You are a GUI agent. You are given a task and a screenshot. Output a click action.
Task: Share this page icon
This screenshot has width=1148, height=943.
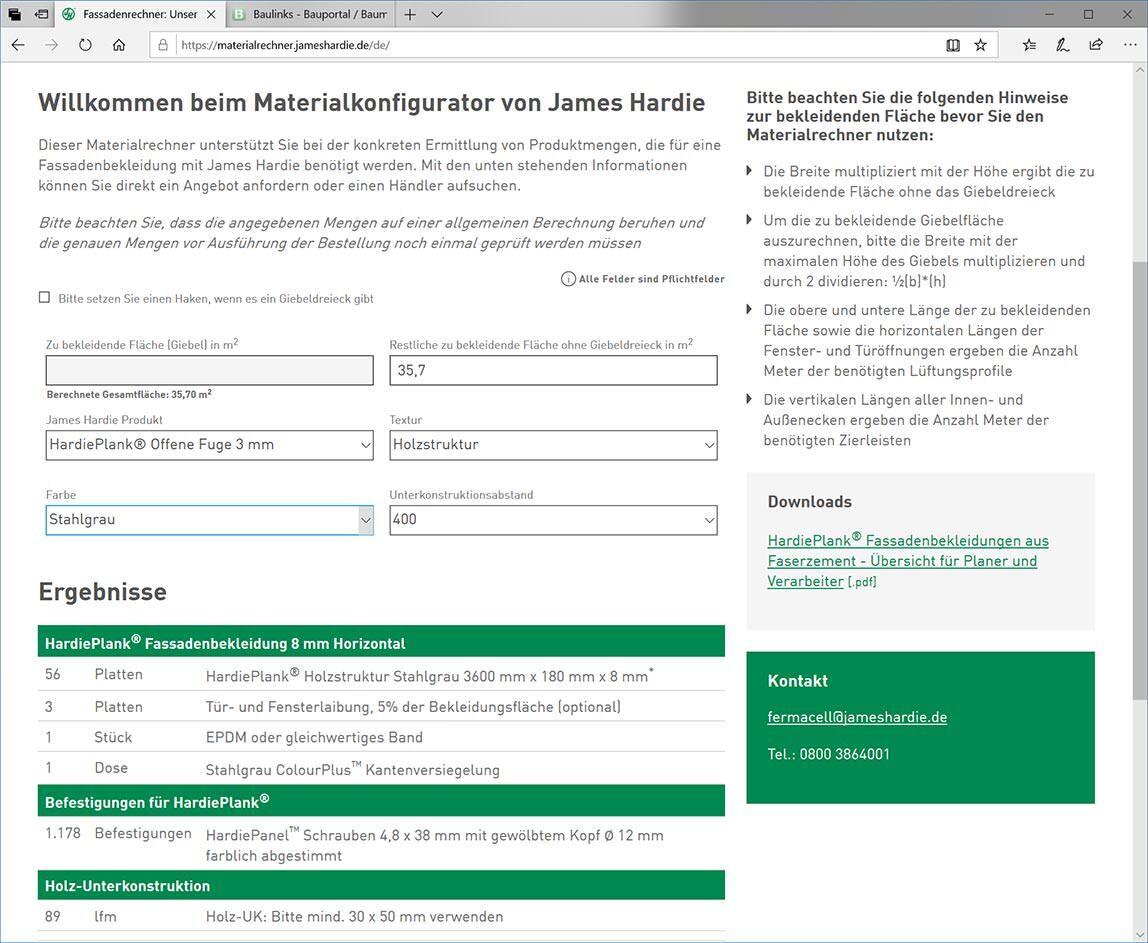click(1096, 45)
